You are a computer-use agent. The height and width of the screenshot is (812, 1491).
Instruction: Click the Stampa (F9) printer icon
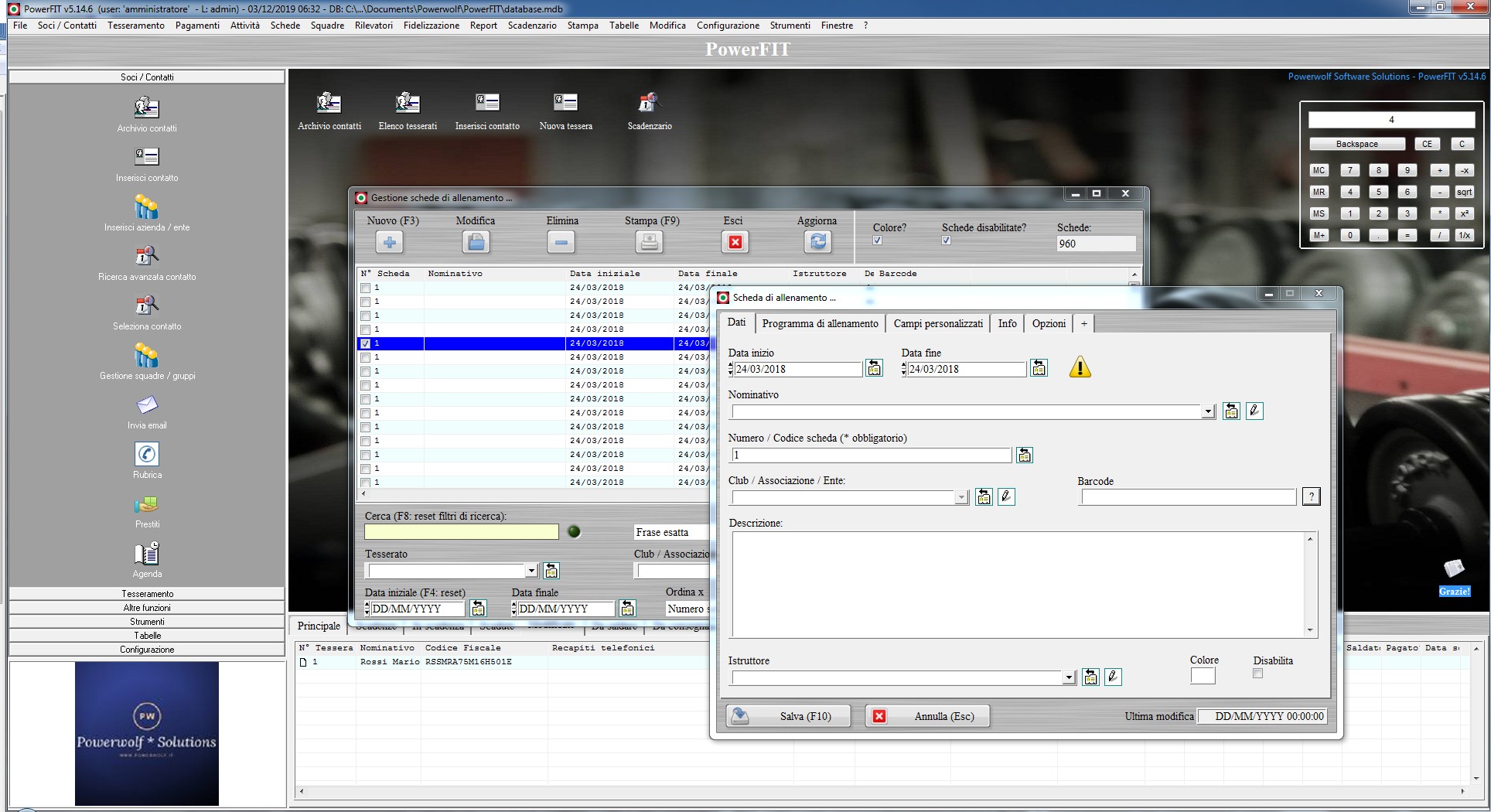point(650,243)
